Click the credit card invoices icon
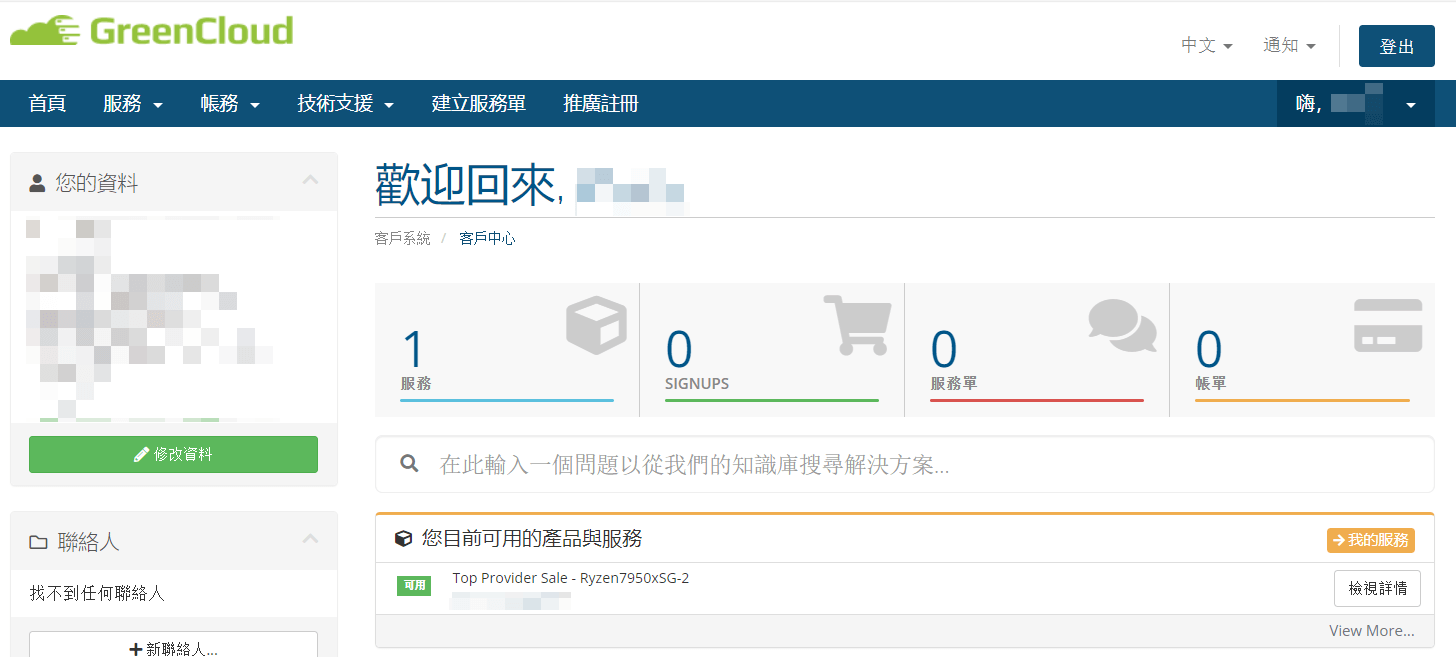 coord(1388,325)
